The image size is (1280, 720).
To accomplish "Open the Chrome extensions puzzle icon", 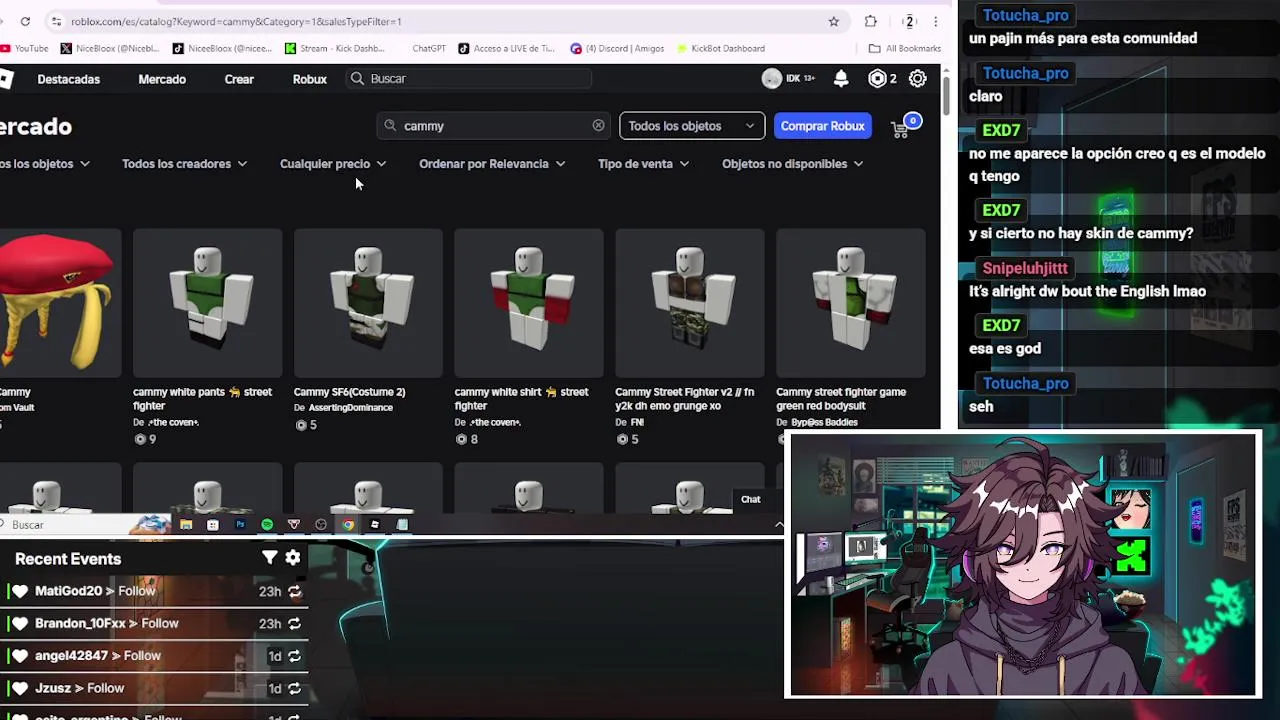I will [x=871, y=21].
